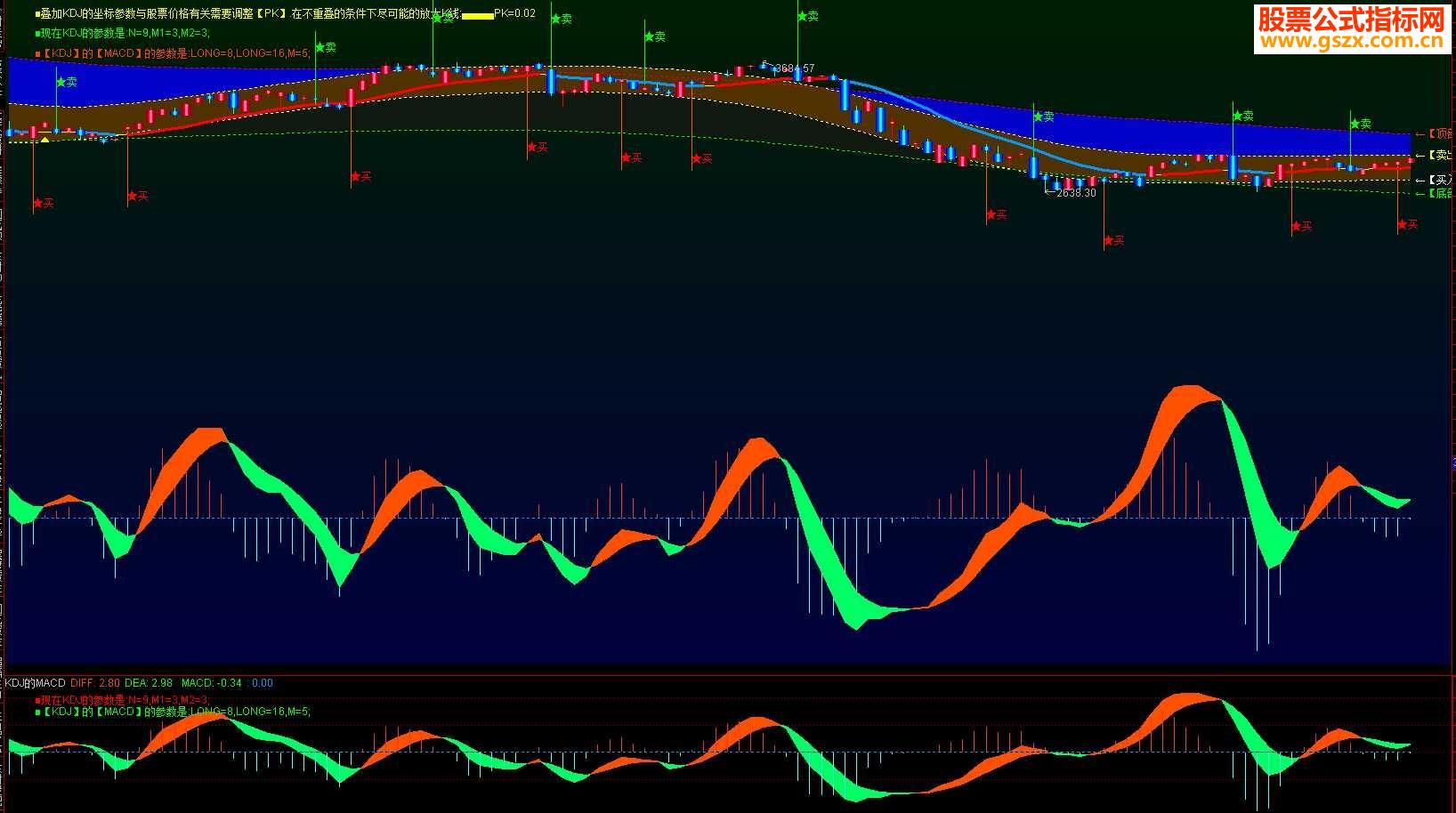
Task: Click the green sell star beside 3684.57
Action: (808, 16)
